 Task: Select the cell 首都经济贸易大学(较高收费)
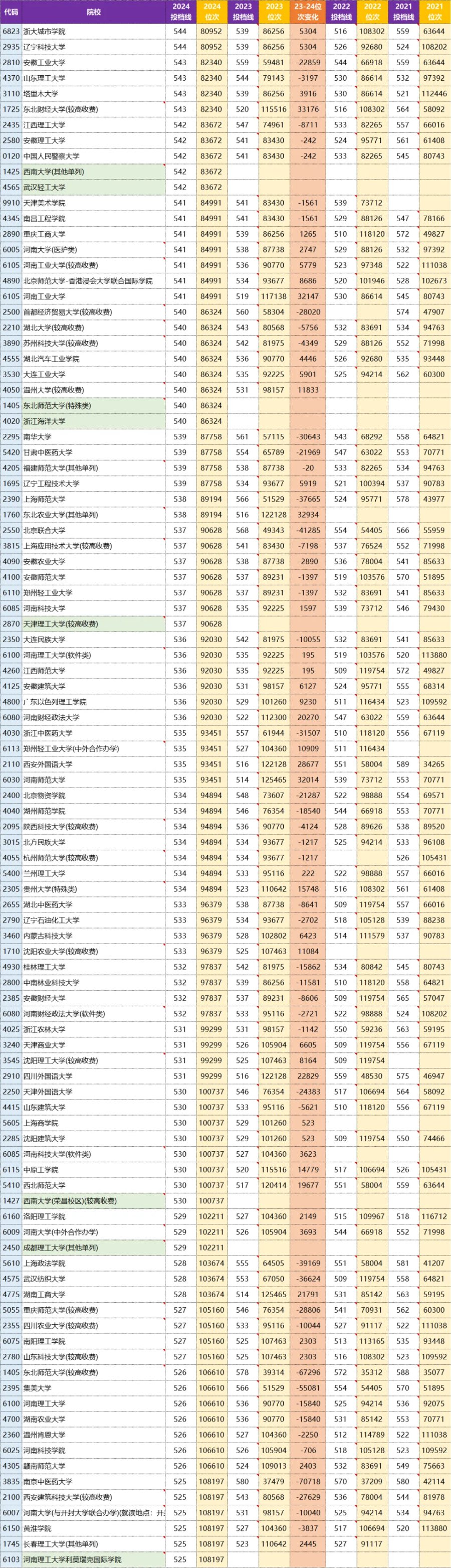[94, 311]
